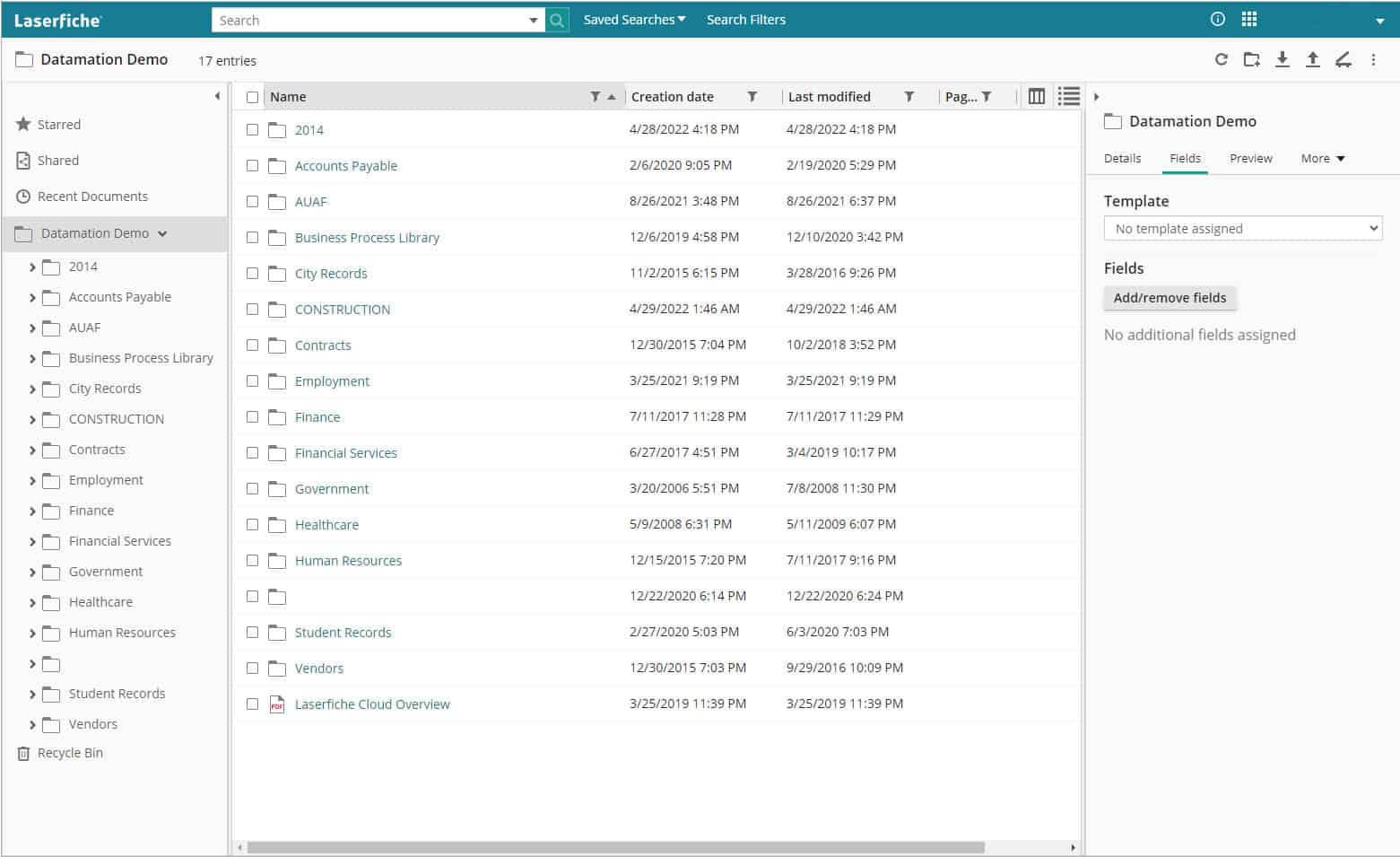Check the Finance row checkbox
This screenshot has height=857, width=1400.
coord(252,417)
